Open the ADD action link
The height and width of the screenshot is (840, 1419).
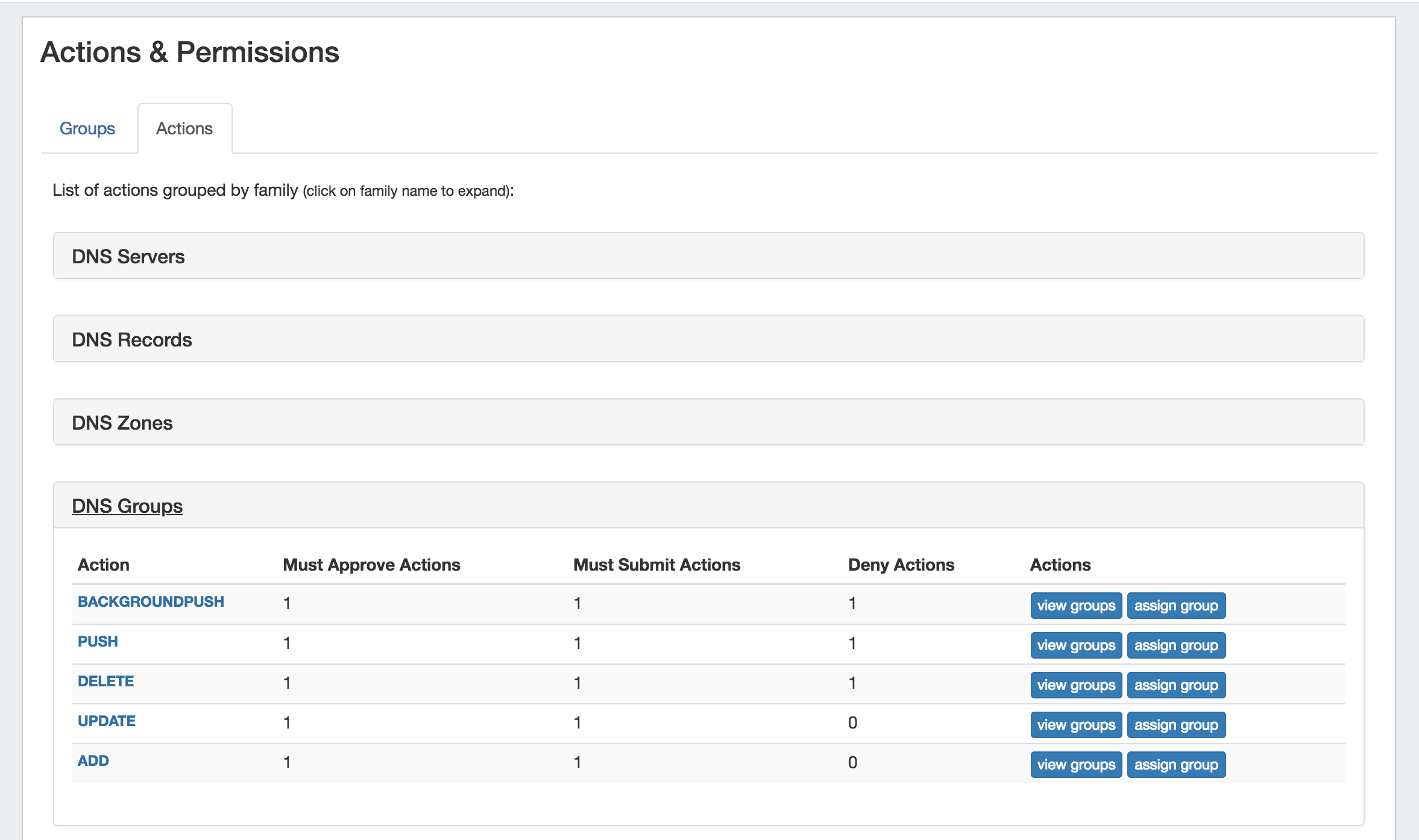[x=93, y=760]
